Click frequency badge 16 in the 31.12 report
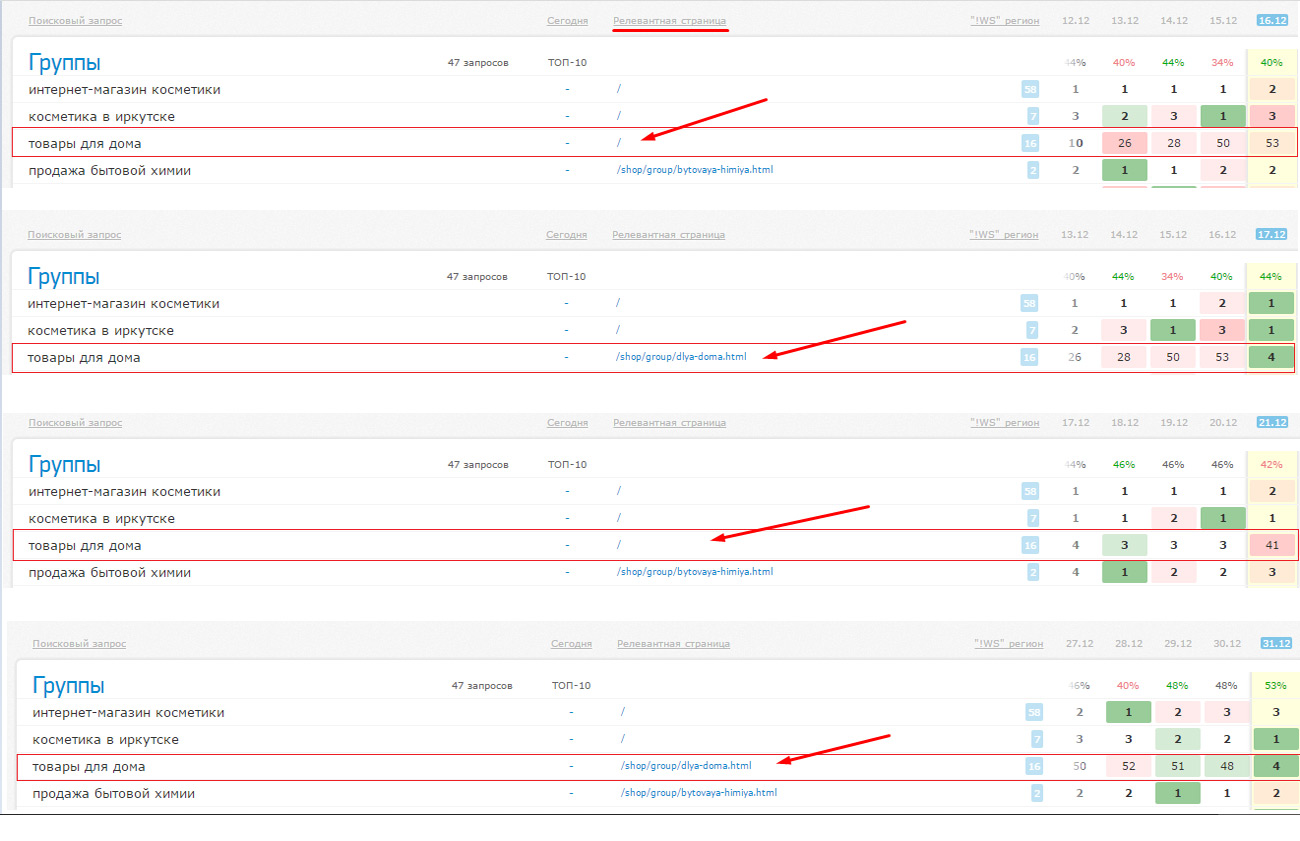The image size is (1300, 841). [1034, 767]
